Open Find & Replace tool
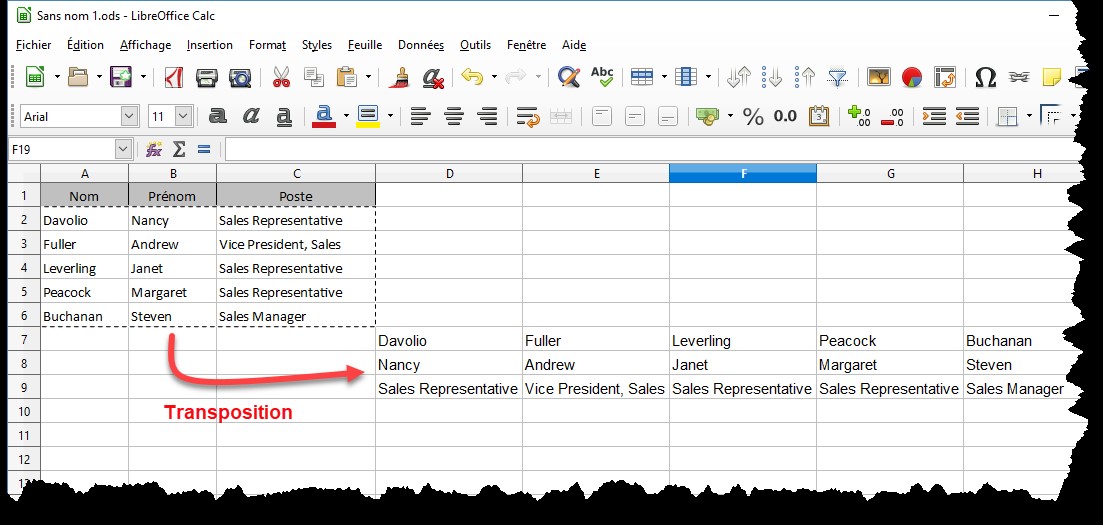This screenshot has height=525, width=1103. pos(569,78)
